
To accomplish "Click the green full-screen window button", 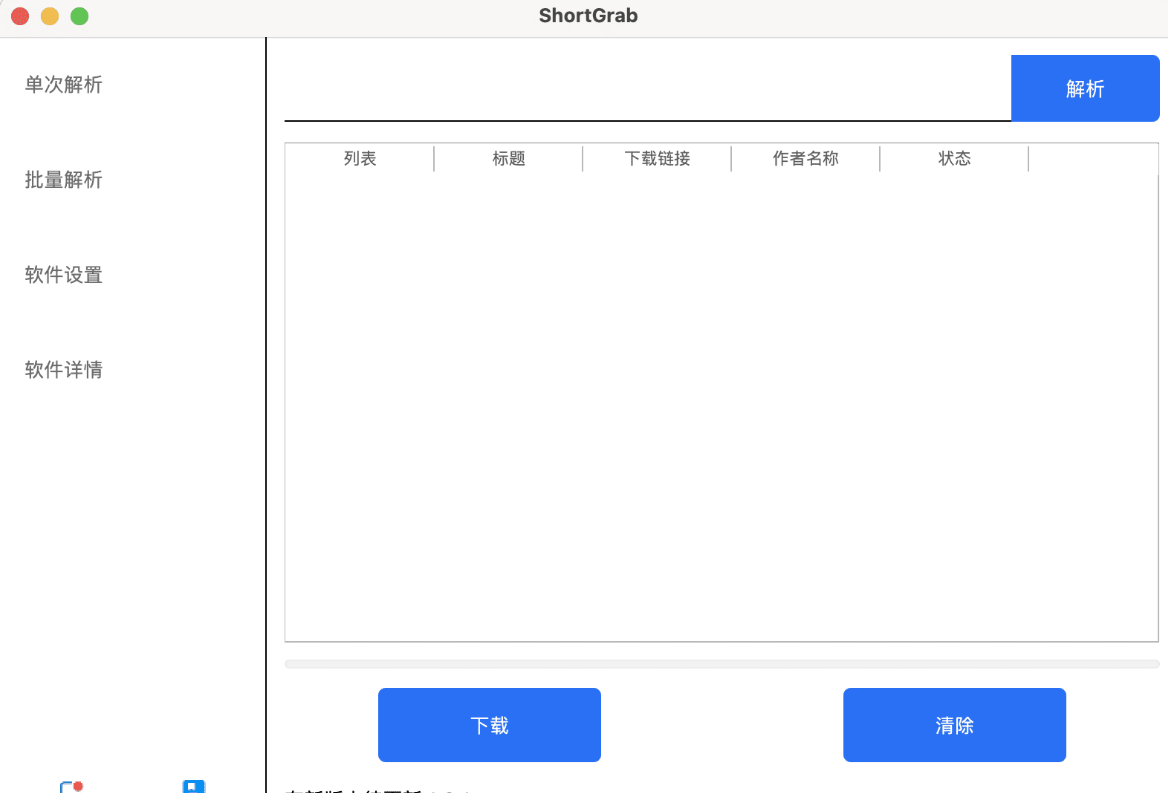I will [79, 16].
